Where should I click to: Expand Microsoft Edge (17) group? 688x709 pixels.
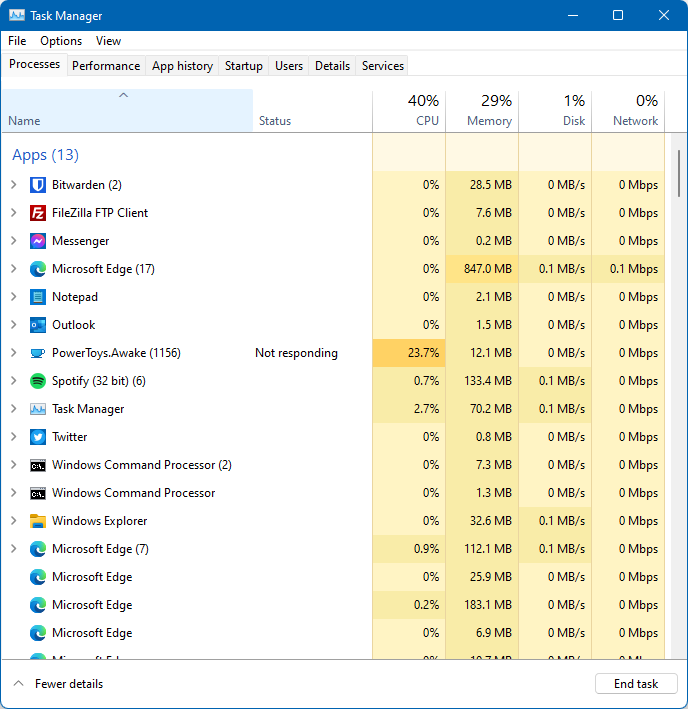pyautogui.click(x=14, y=269)
